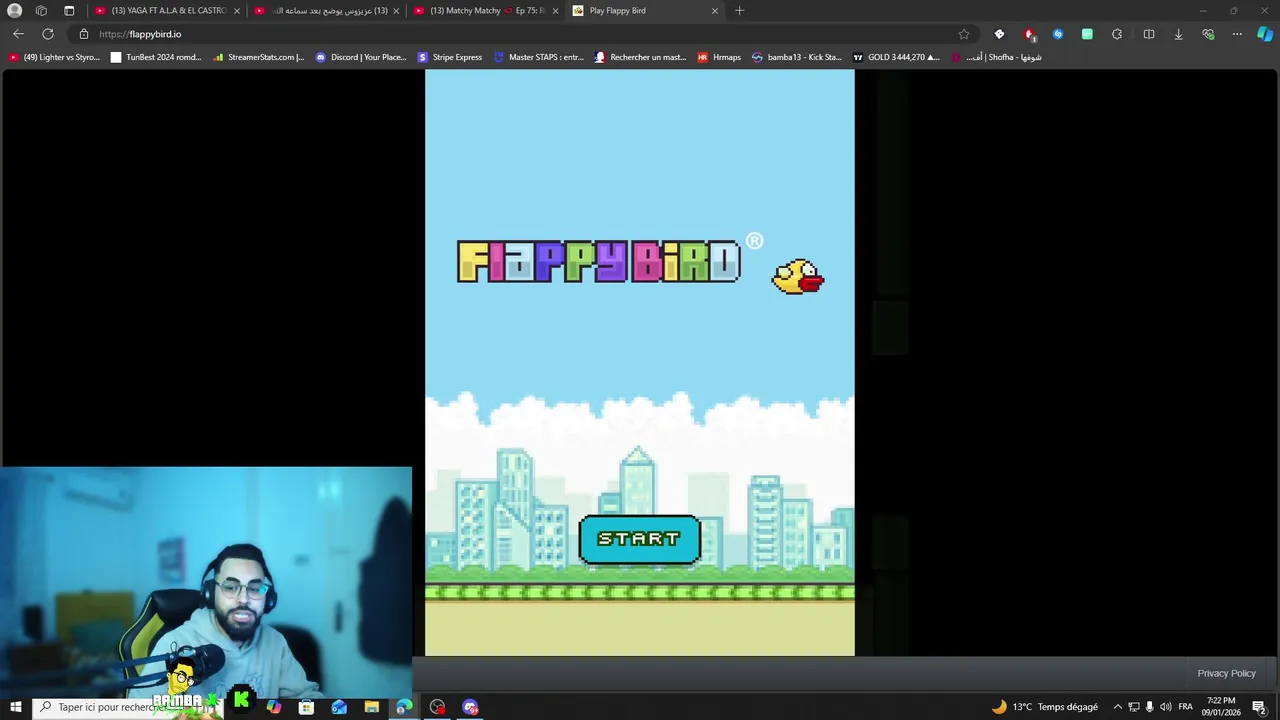Open the notification center icon
This screenshot has width=1280, height=720.
pos(1260,707)
